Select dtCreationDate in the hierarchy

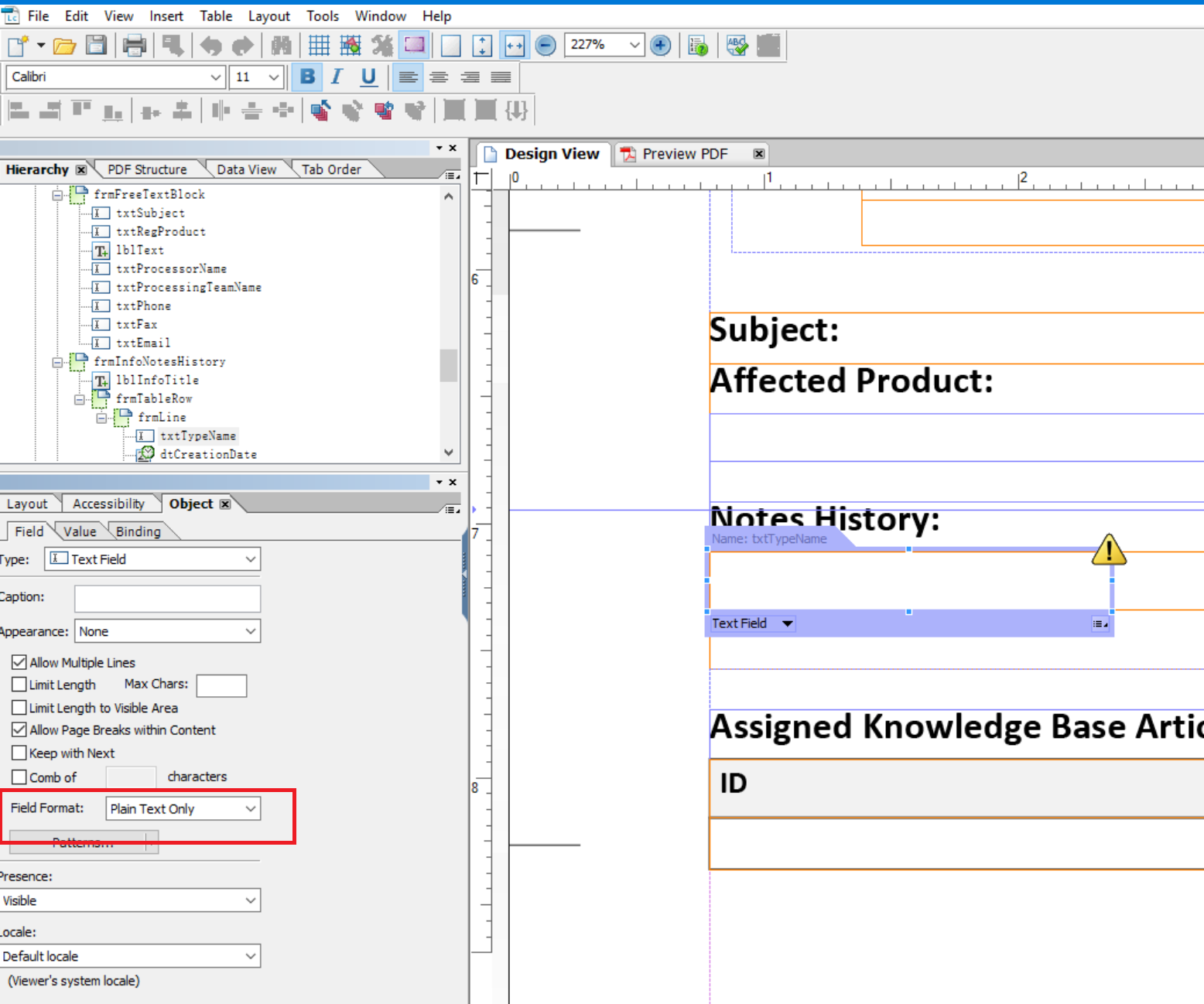pyautogui.click(x=208, y=455)
